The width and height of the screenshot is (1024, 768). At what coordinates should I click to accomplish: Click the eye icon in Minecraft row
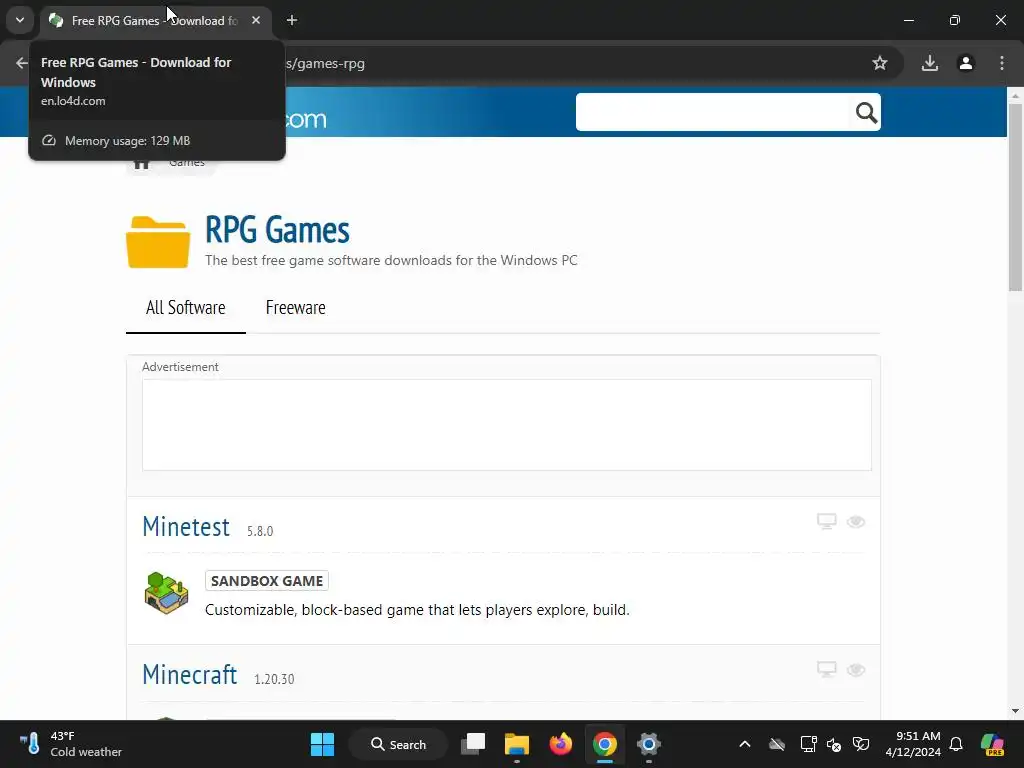coord(856,669)
